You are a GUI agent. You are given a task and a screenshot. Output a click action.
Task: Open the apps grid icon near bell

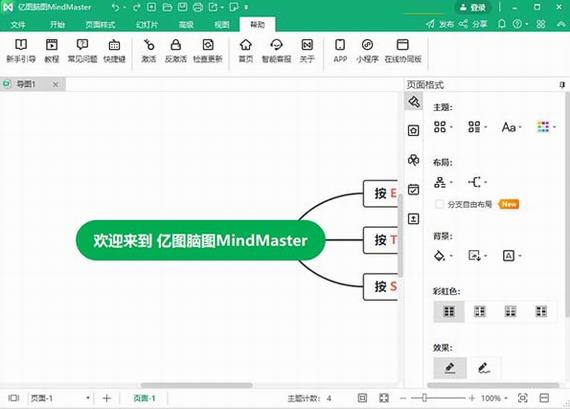(x=541, y=24)
